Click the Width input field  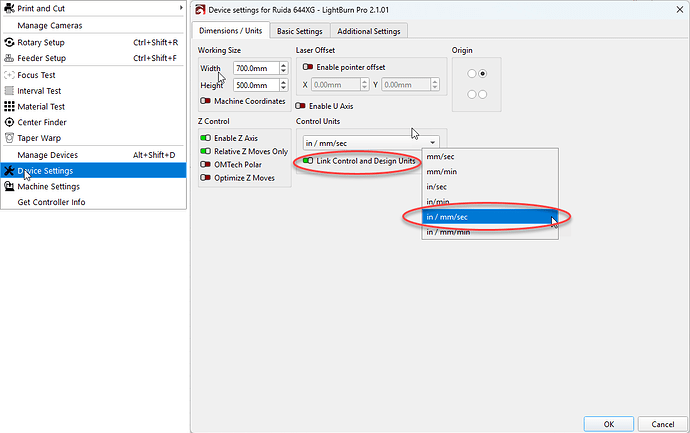click(256, 68)
